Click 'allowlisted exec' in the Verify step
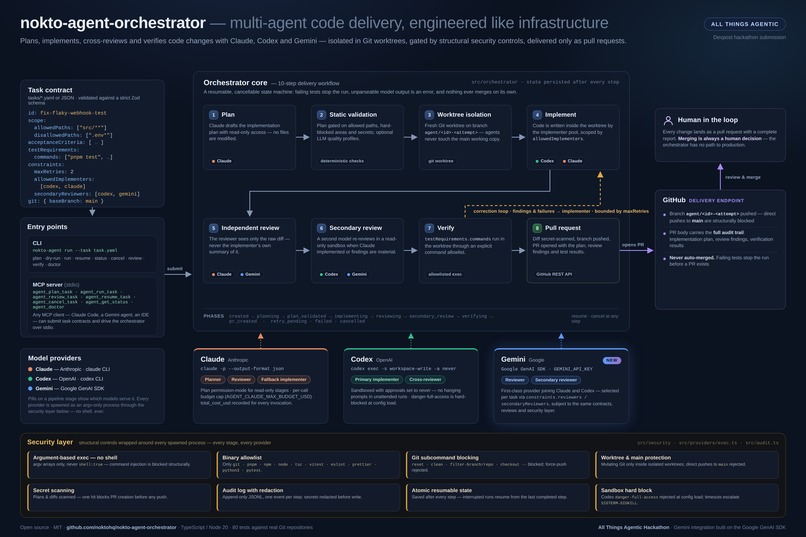This screenshot has height=537, width=806. (445, 274)
